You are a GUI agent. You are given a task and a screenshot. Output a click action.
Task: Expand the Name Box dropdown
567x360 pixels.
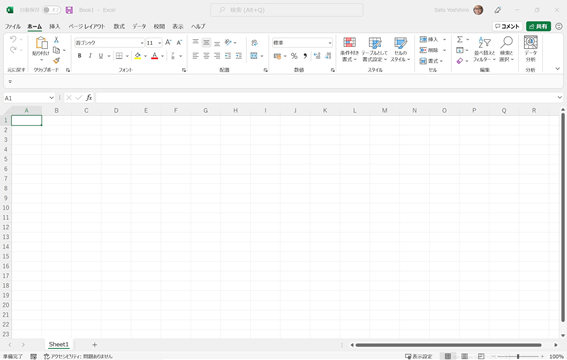51,98
